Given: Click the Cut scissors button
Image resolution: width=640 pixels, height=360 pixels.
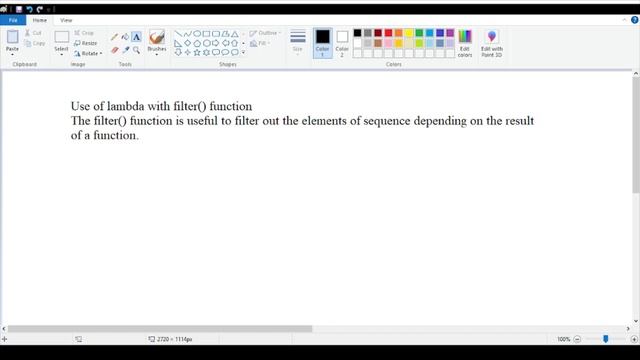Looking at the screenshot, I should point(33,33).
